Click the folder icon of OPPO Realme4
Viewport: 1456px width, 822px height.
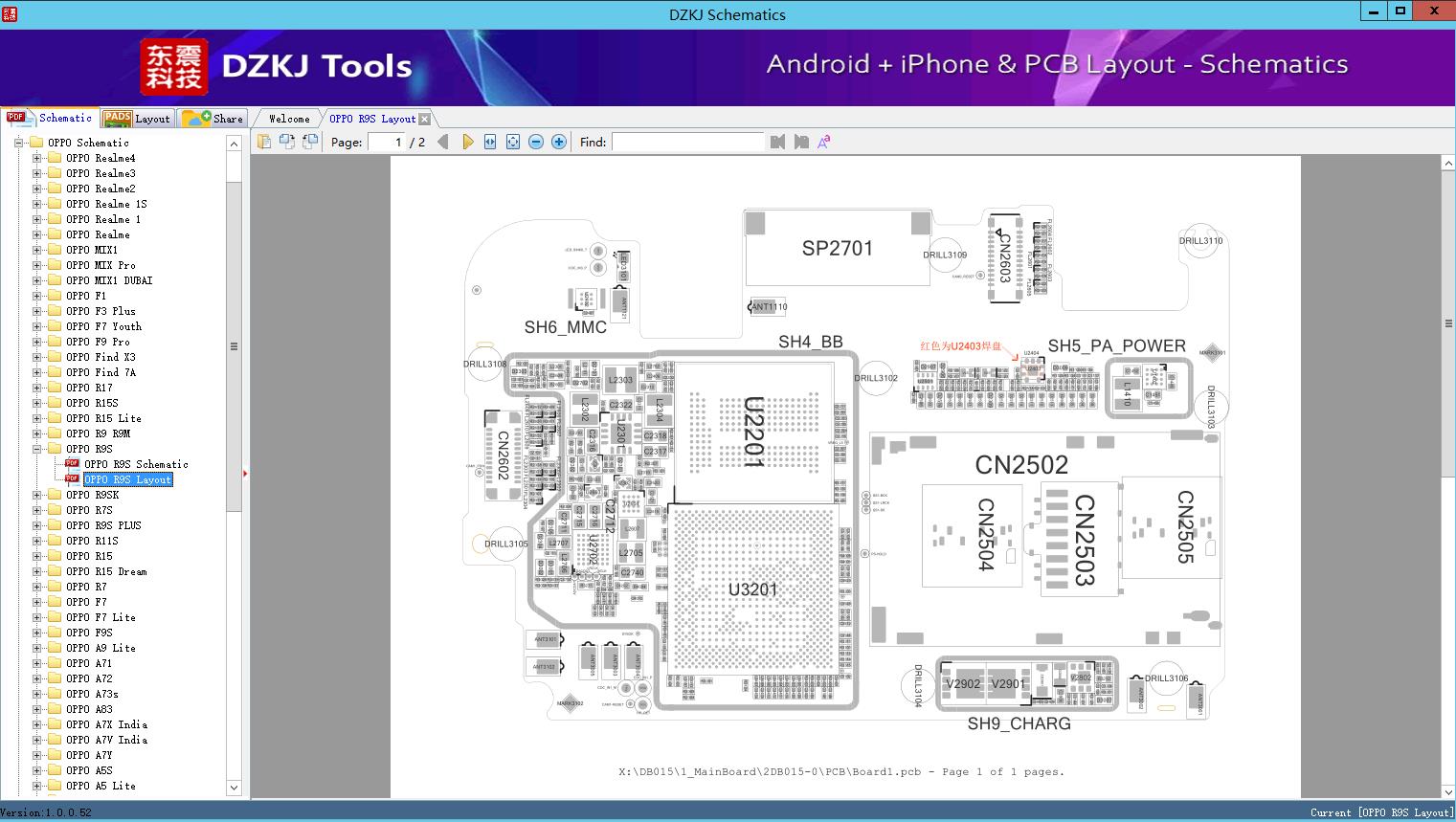[x=55, y=158]
